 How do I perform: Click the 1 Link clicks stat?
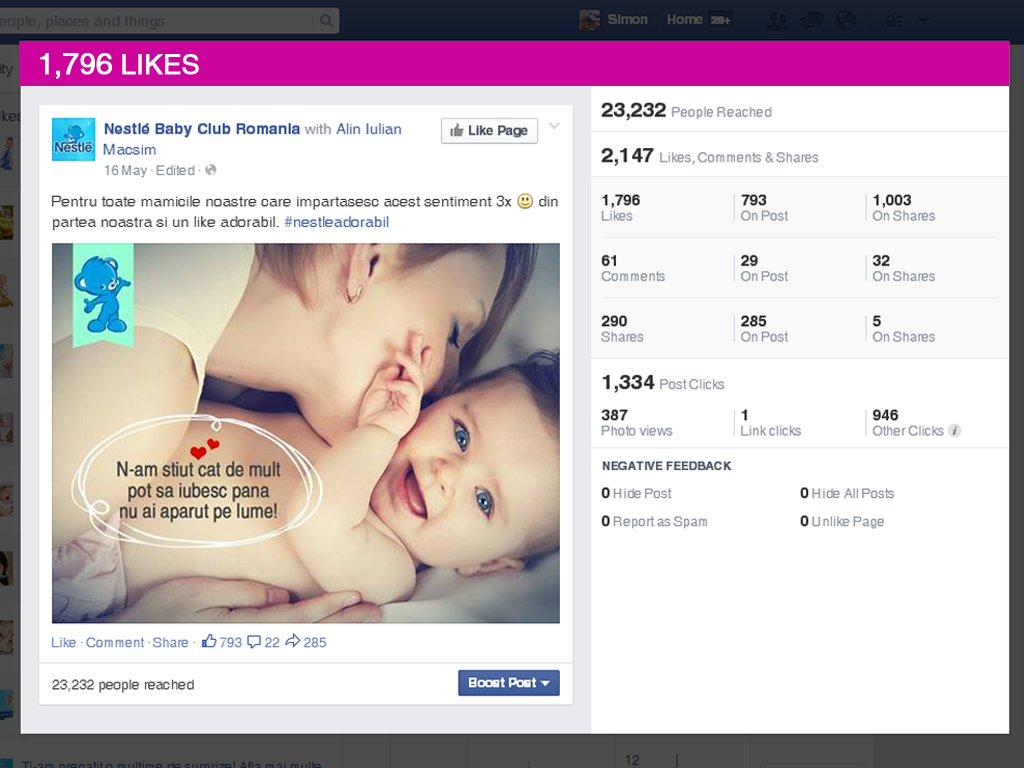pos(770,423)
